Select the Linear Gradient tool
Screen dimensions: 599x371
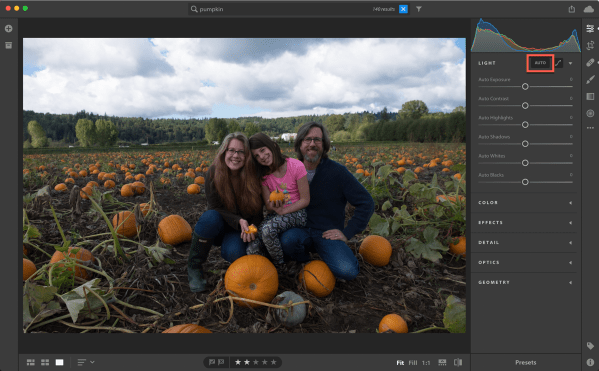point(590,96)
